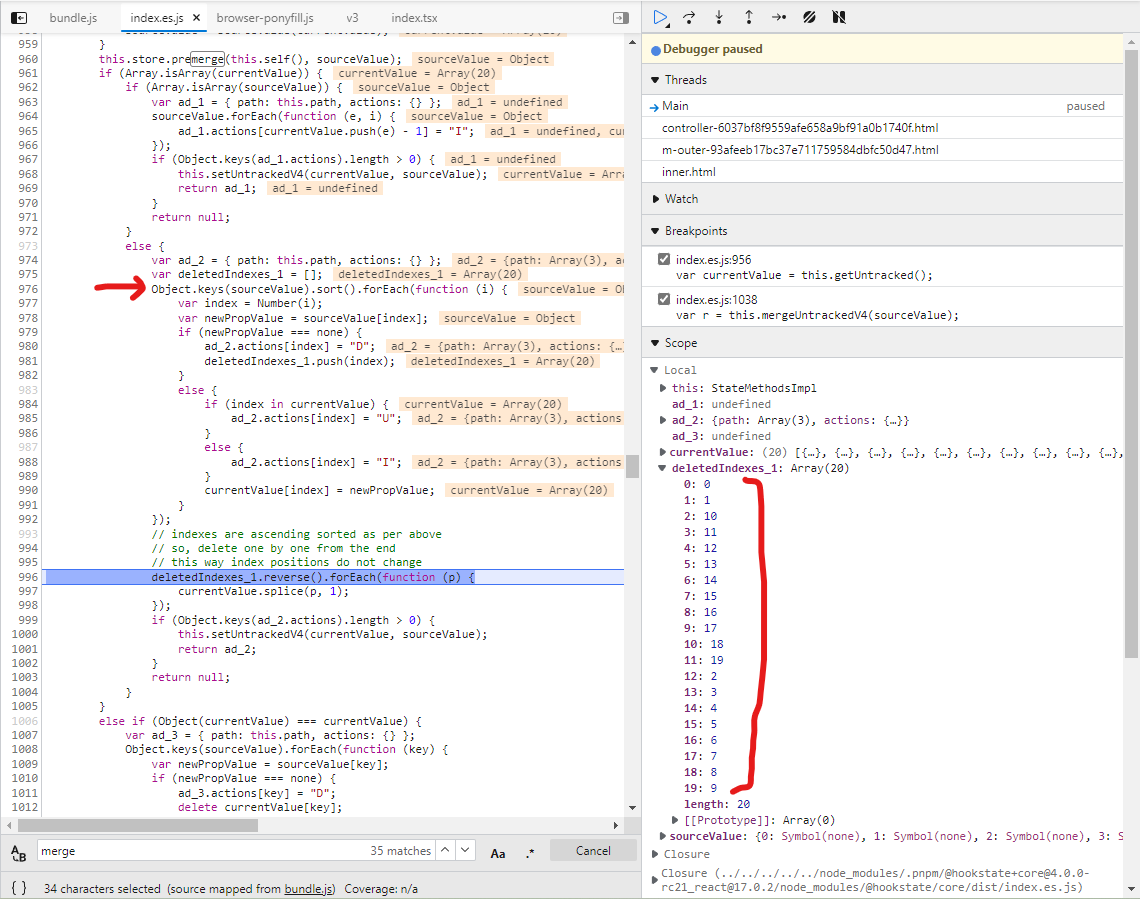Set breakpoint on line number 996
This screenshot has width=1140, height=899.
tap(28, 576)
